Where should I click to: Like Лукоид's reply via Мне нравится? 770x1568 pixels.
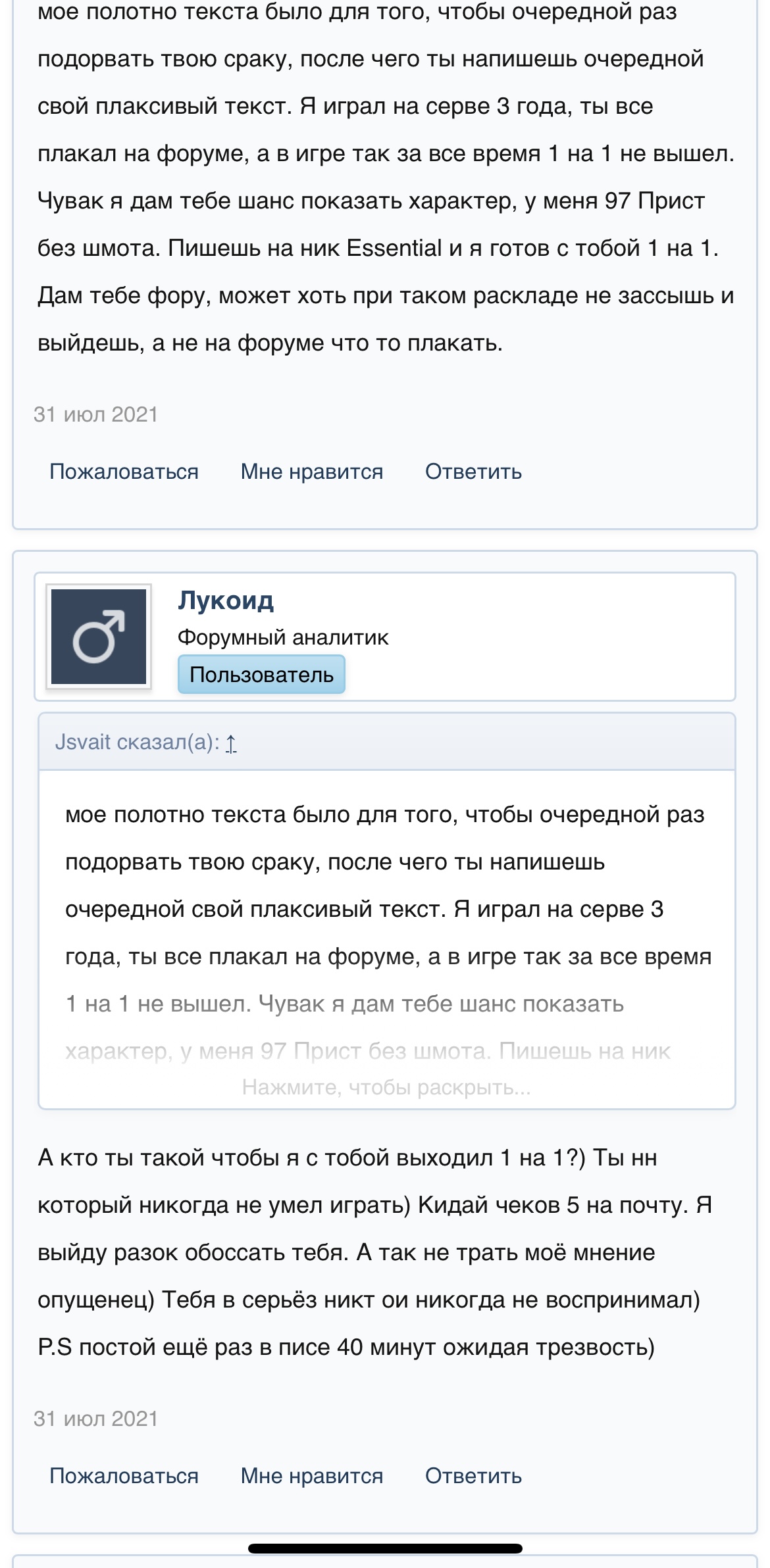tap(312, 1476)
